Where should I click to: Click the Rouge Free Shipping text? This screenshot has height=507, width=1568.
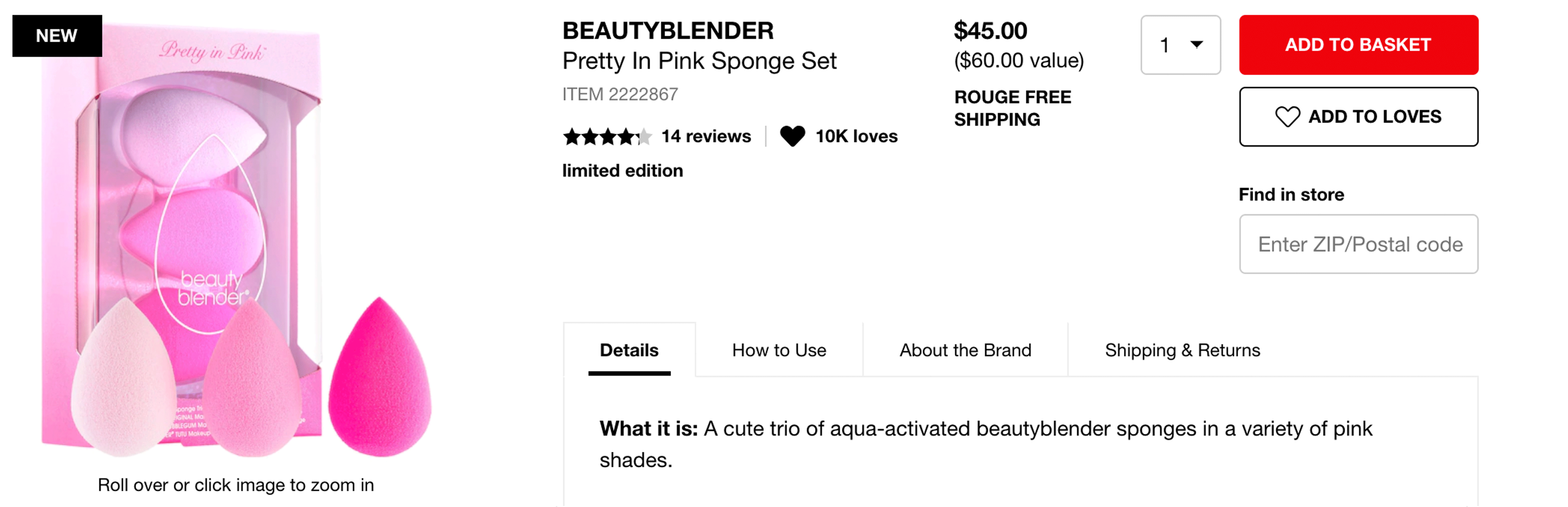pos(1012,108)
